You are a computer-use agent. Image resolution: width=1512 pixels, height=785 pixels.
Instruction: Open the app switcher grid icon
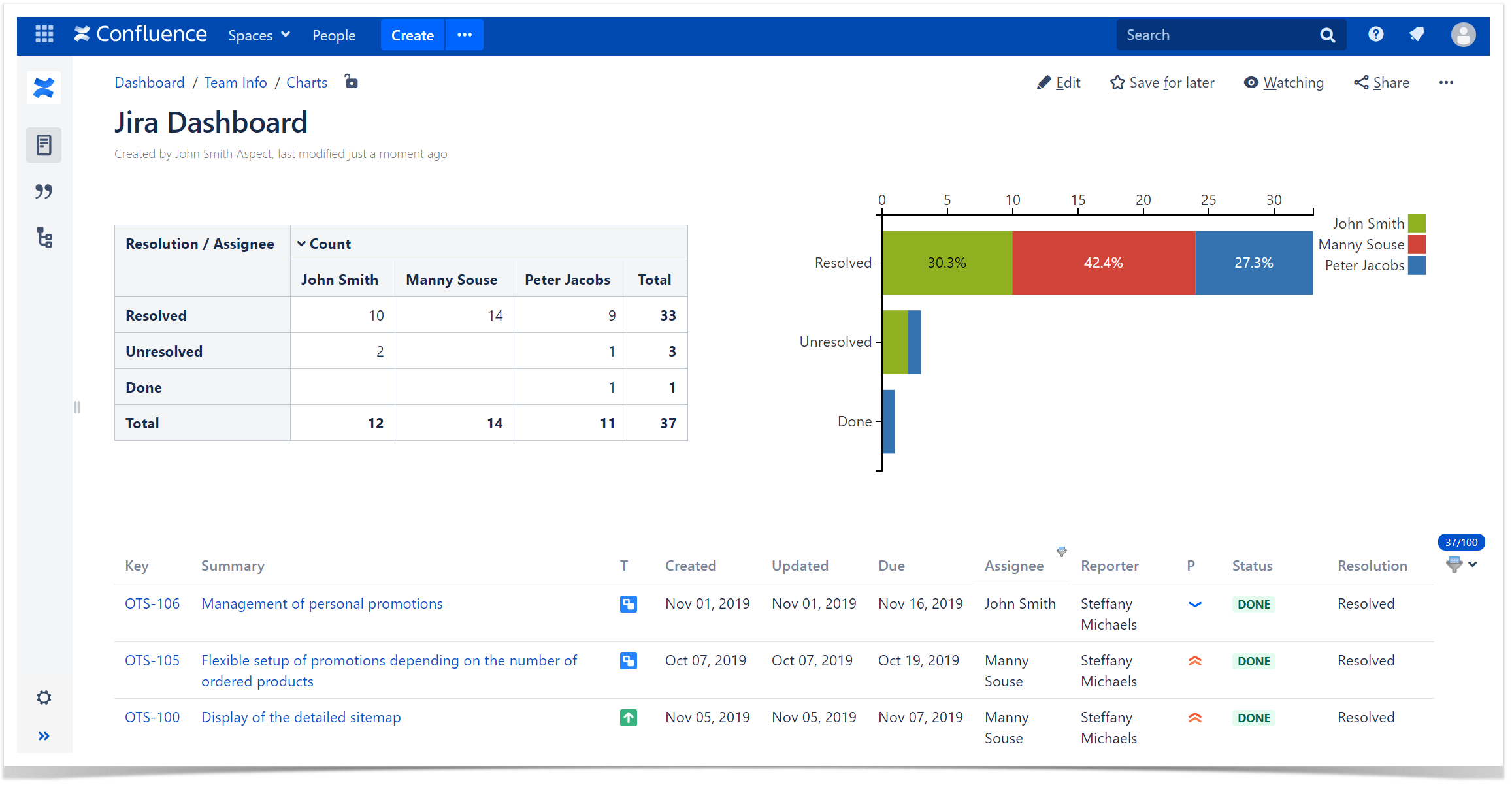click(x=44, y=35)
